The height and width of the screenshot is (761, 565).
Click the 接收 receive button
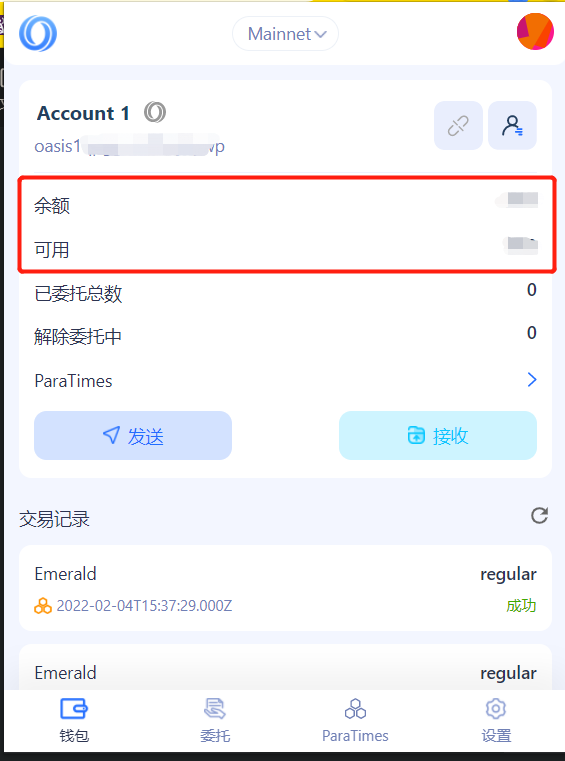(x=438, y=435)
